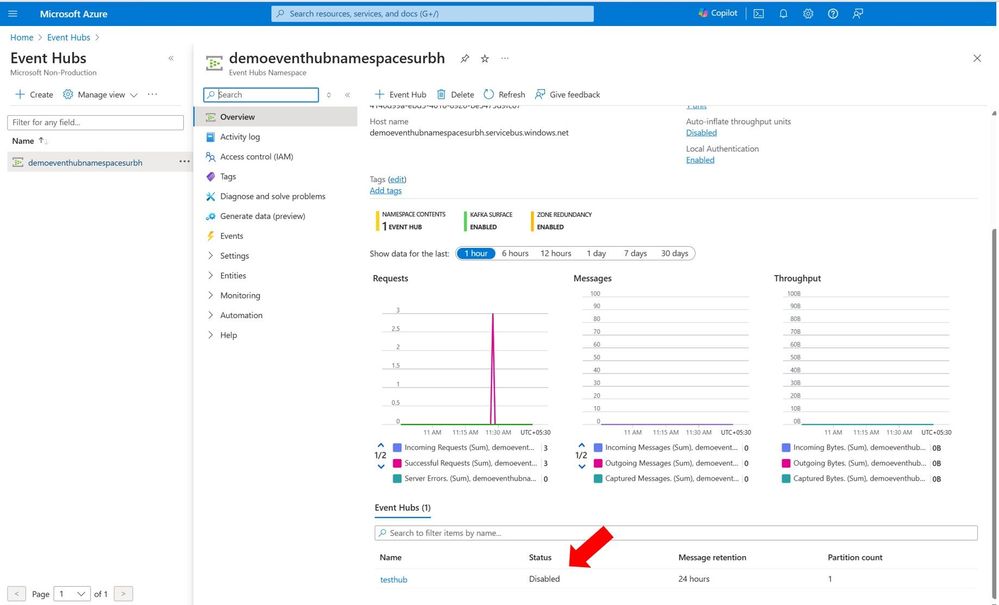Viewport: 999px width, 605px height.
Task: Focus the global Azure search box
Action: (433, 13)
